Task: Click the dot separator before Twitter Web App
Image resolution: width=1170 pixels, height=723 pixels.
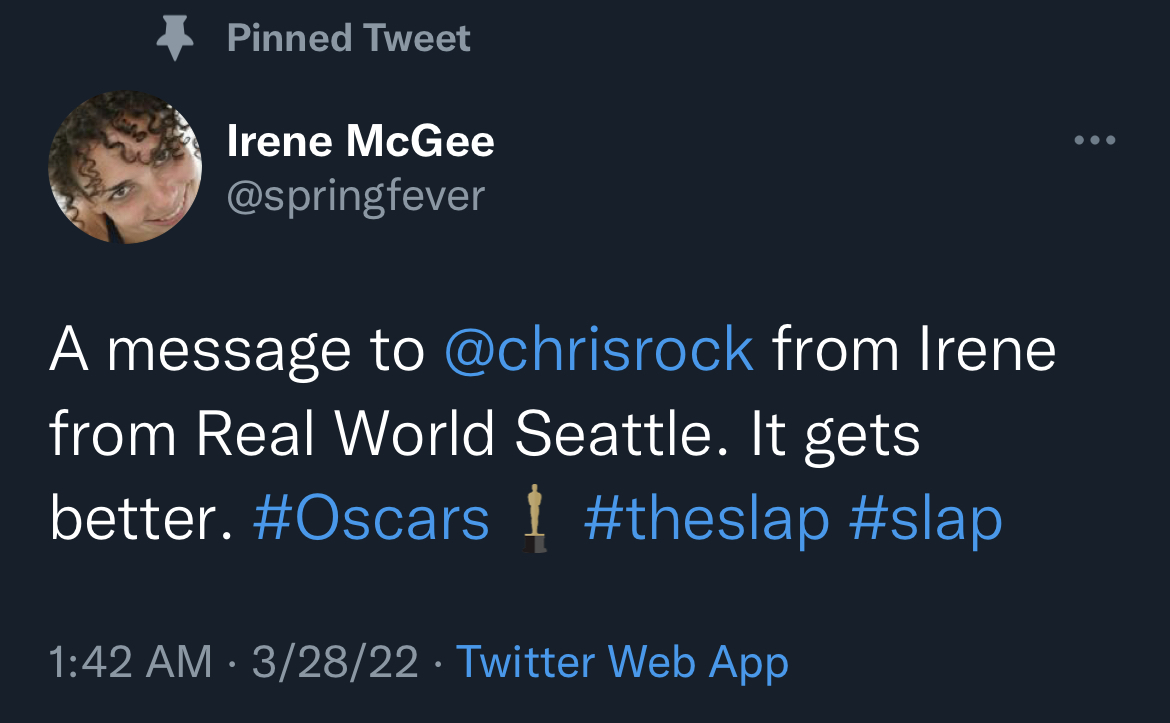Action: [437, 663]
